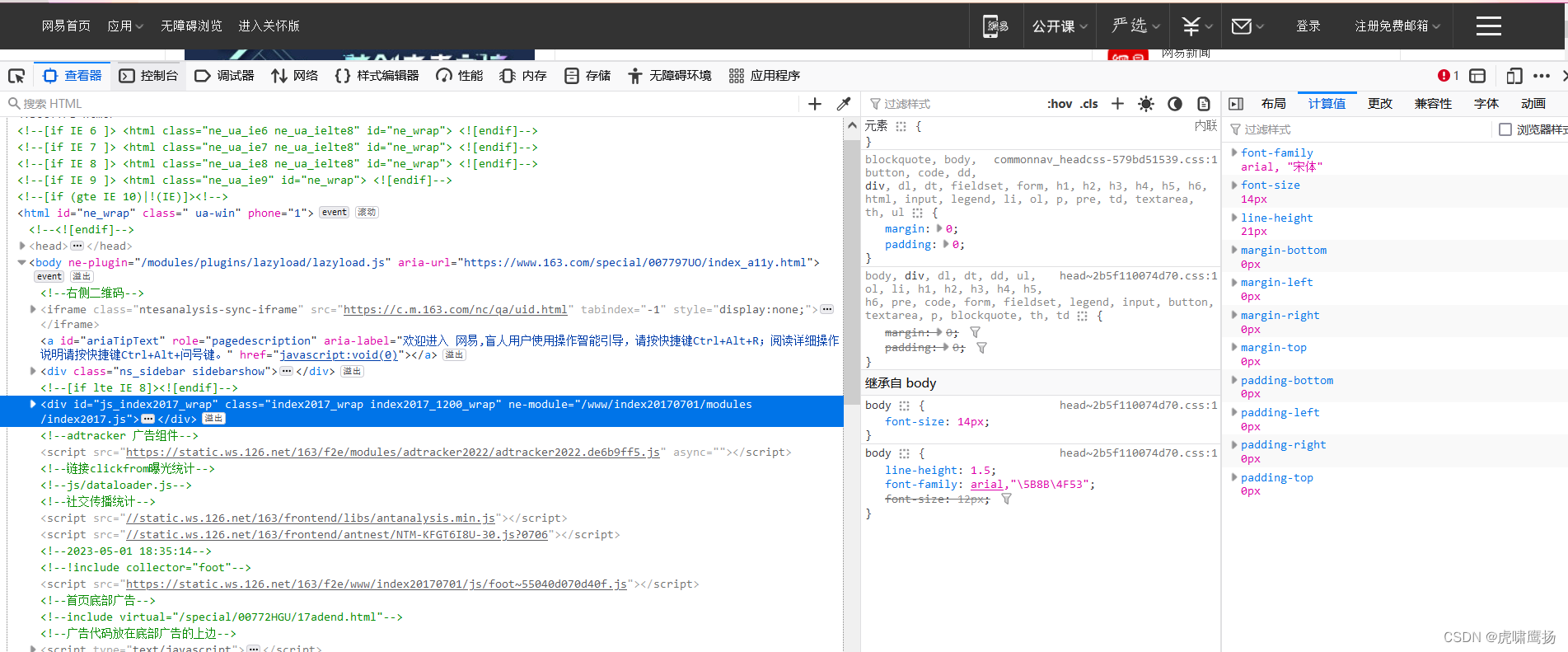Switch to the 布局 layout tab
This screenshot has width=1568, height=652.
click(1273, 104)
